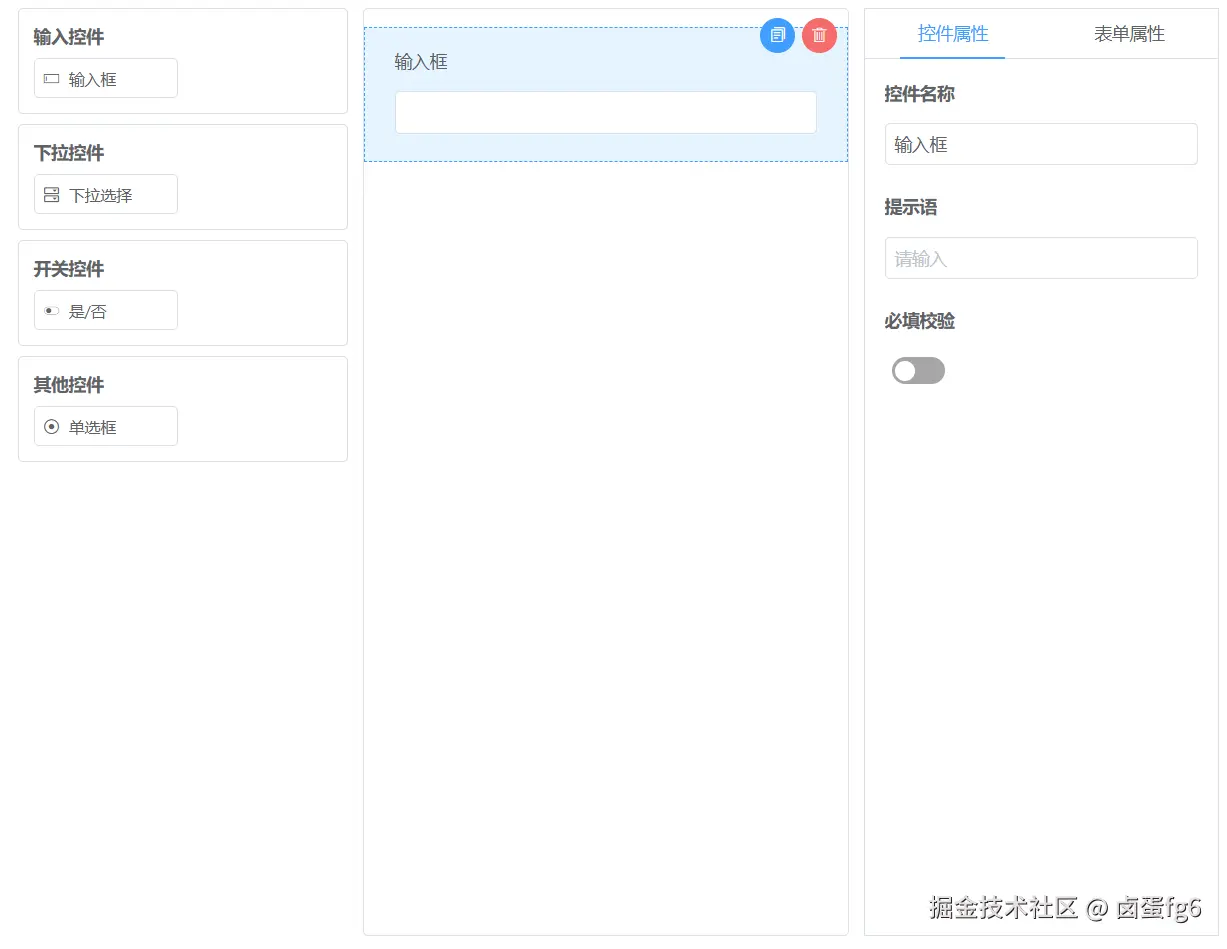
Task: Switch to the 表单属性 tab
Action: (1128, 33)
